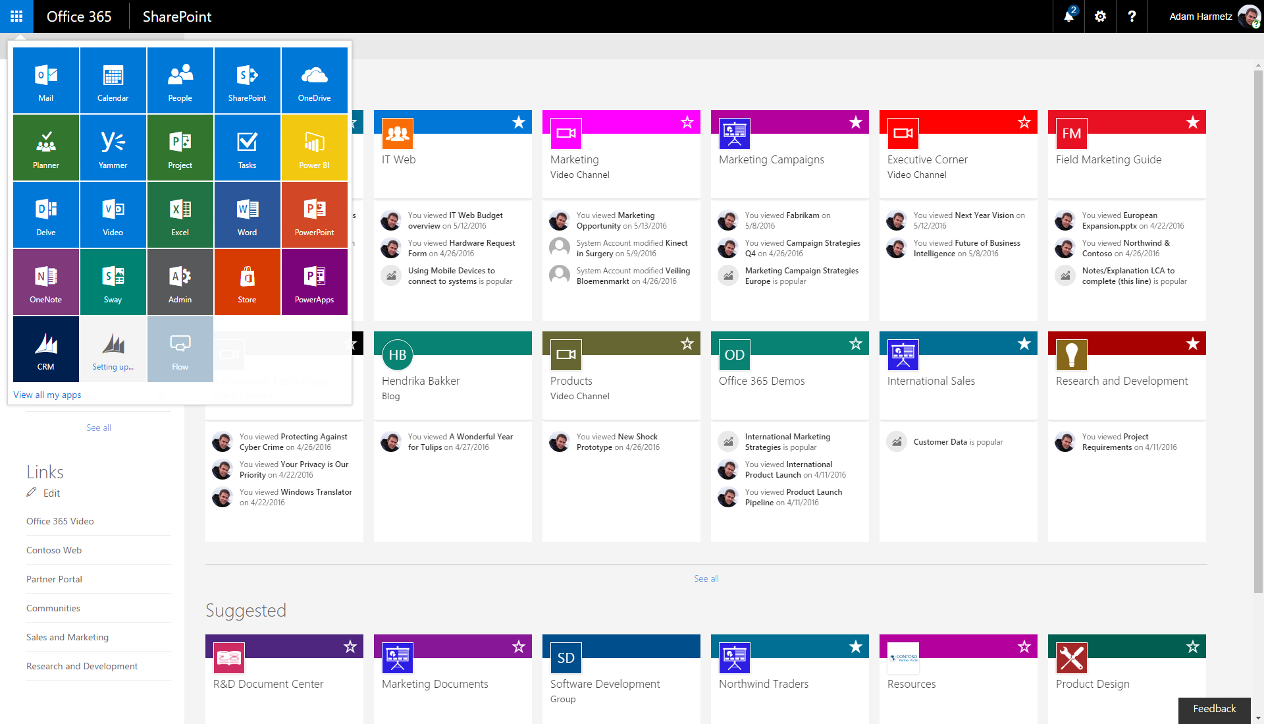Open the Contoso Web link
1264x724 pixels.
pyautogui.click(x=54, y=550)
